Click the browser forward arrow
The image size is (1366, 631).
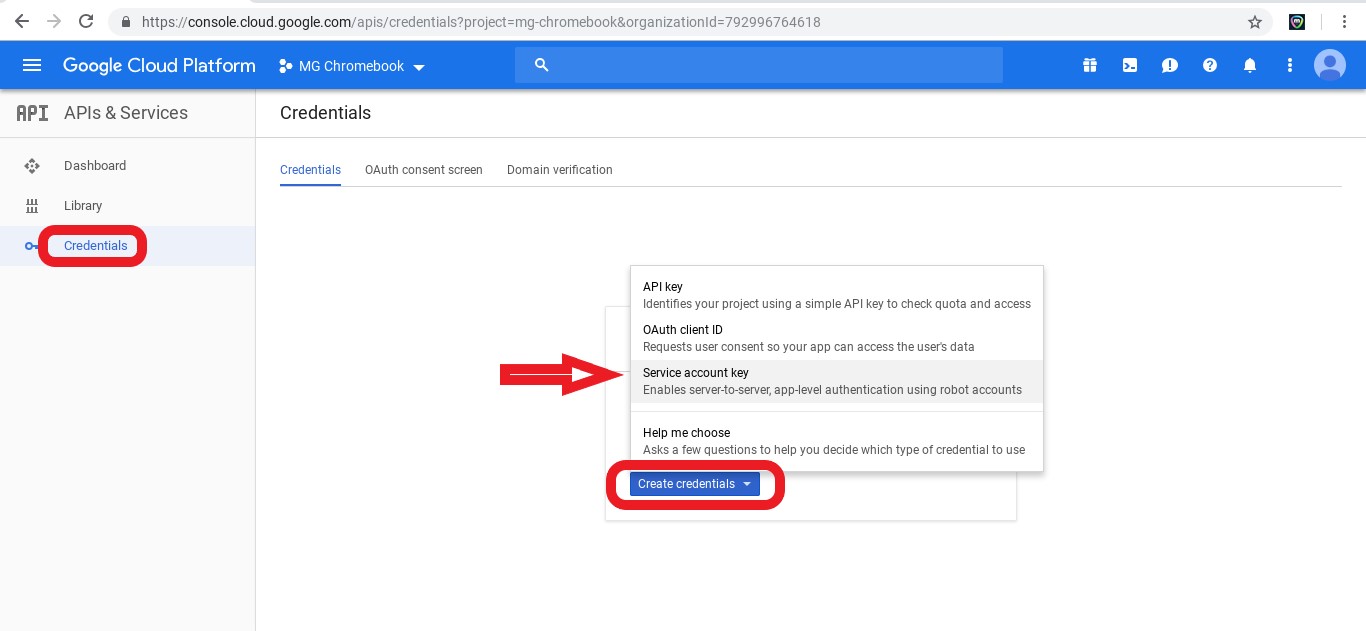pos(53,21)
